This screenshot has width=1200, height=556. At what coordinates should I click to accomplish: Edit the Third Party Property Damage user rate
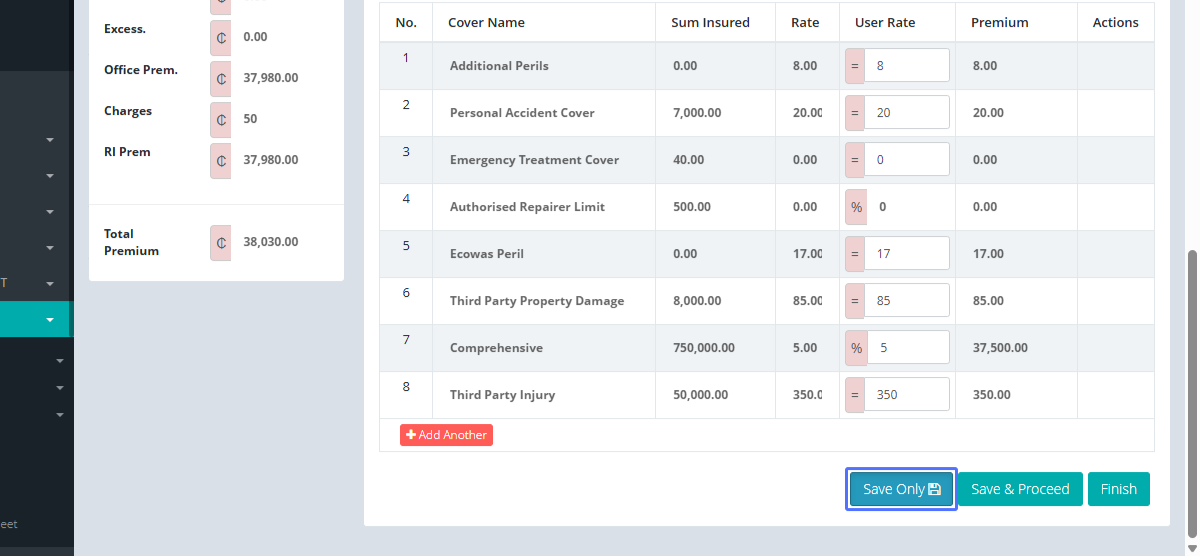pyautogui.click(x=907, y=301)
